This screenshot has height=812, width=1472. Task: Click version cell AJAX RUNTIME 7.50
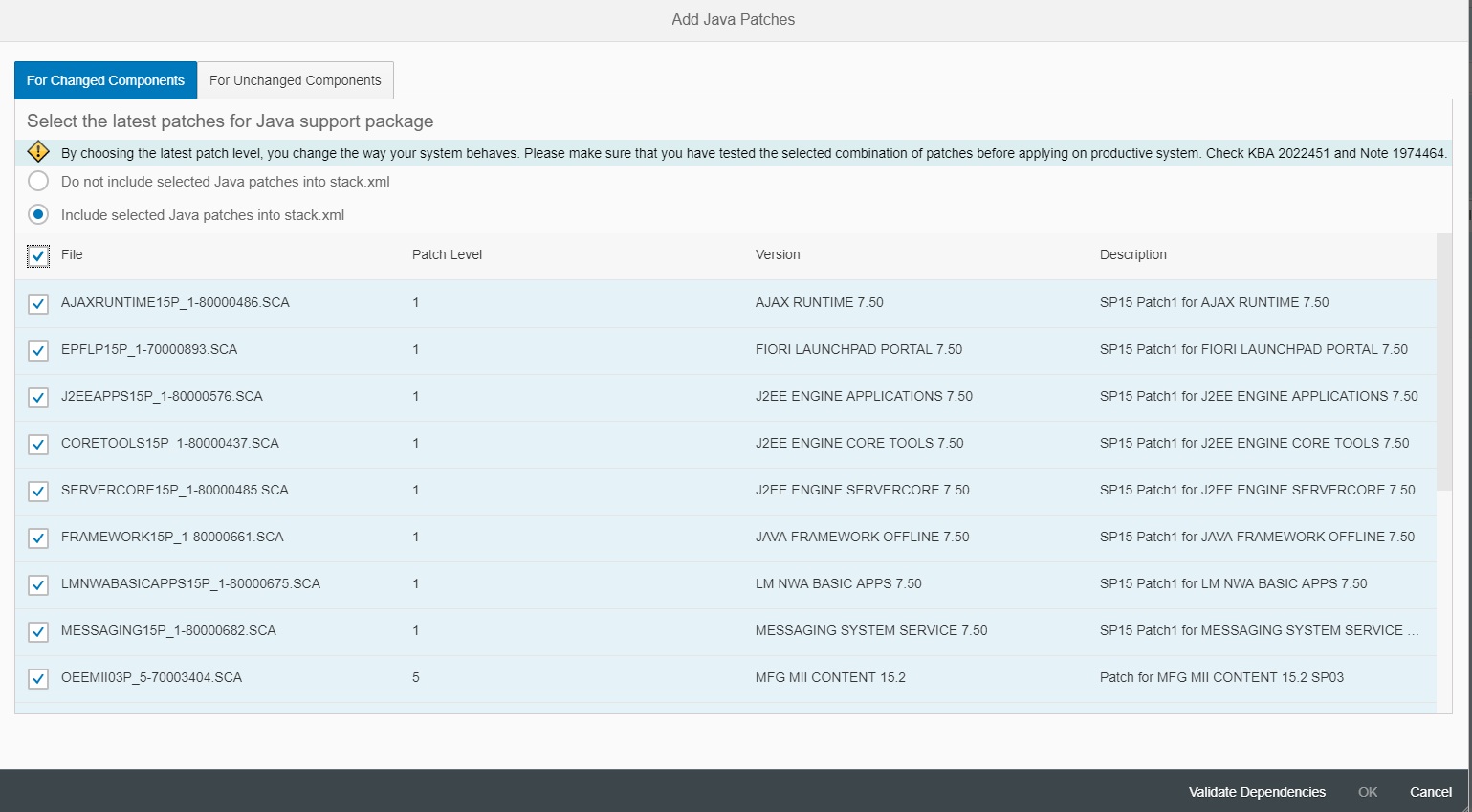tap(820, 302)
